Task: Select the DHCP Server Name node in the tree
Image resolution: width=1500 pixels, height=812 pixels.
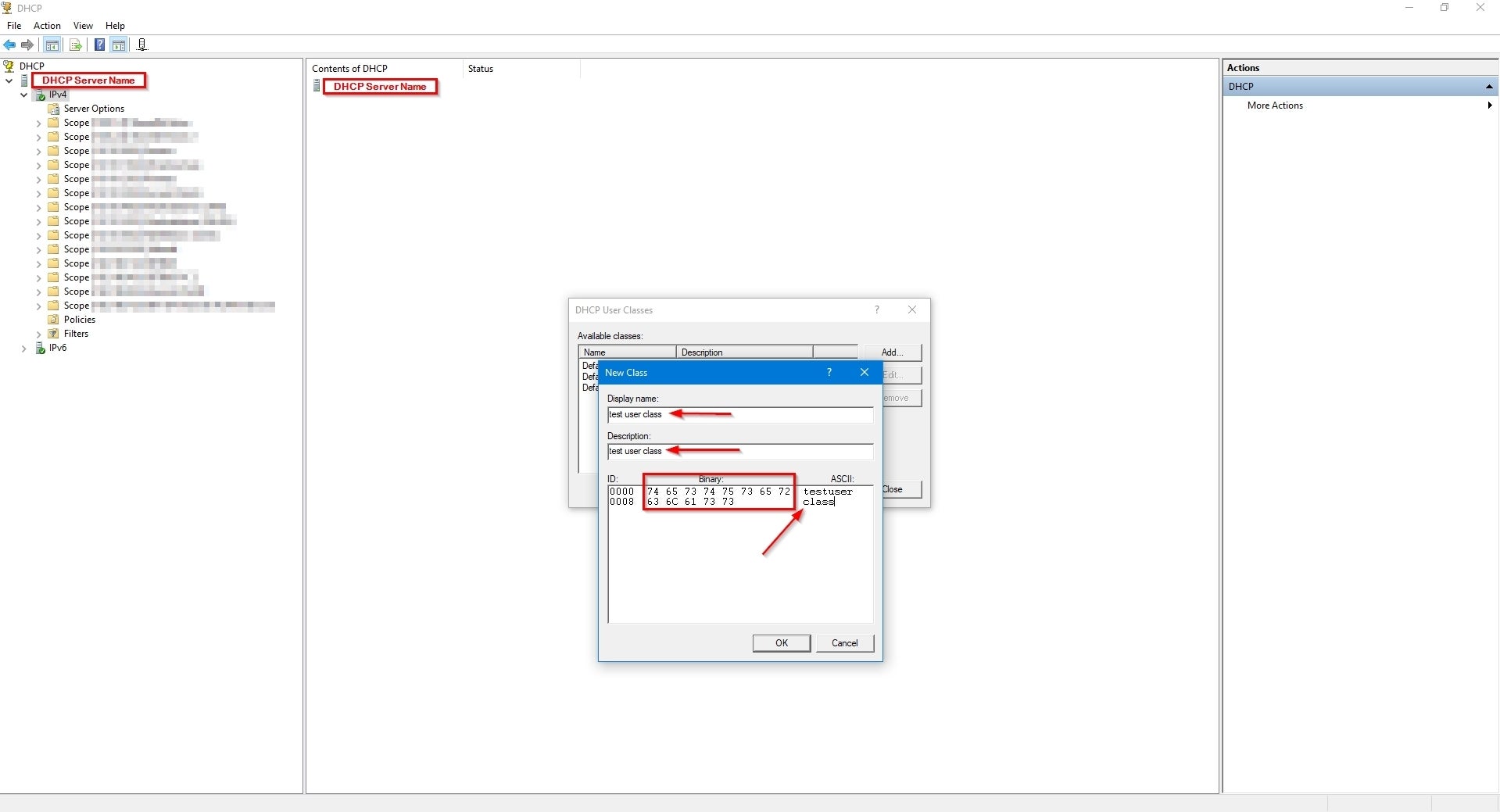Action: coord(88,80)
